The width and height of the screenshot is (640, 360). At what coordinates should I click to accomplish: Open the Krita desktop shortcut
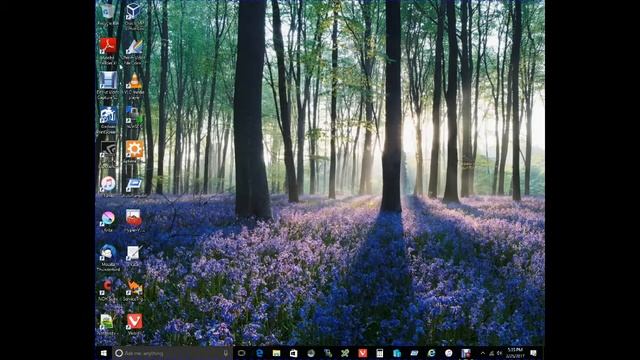108,220
